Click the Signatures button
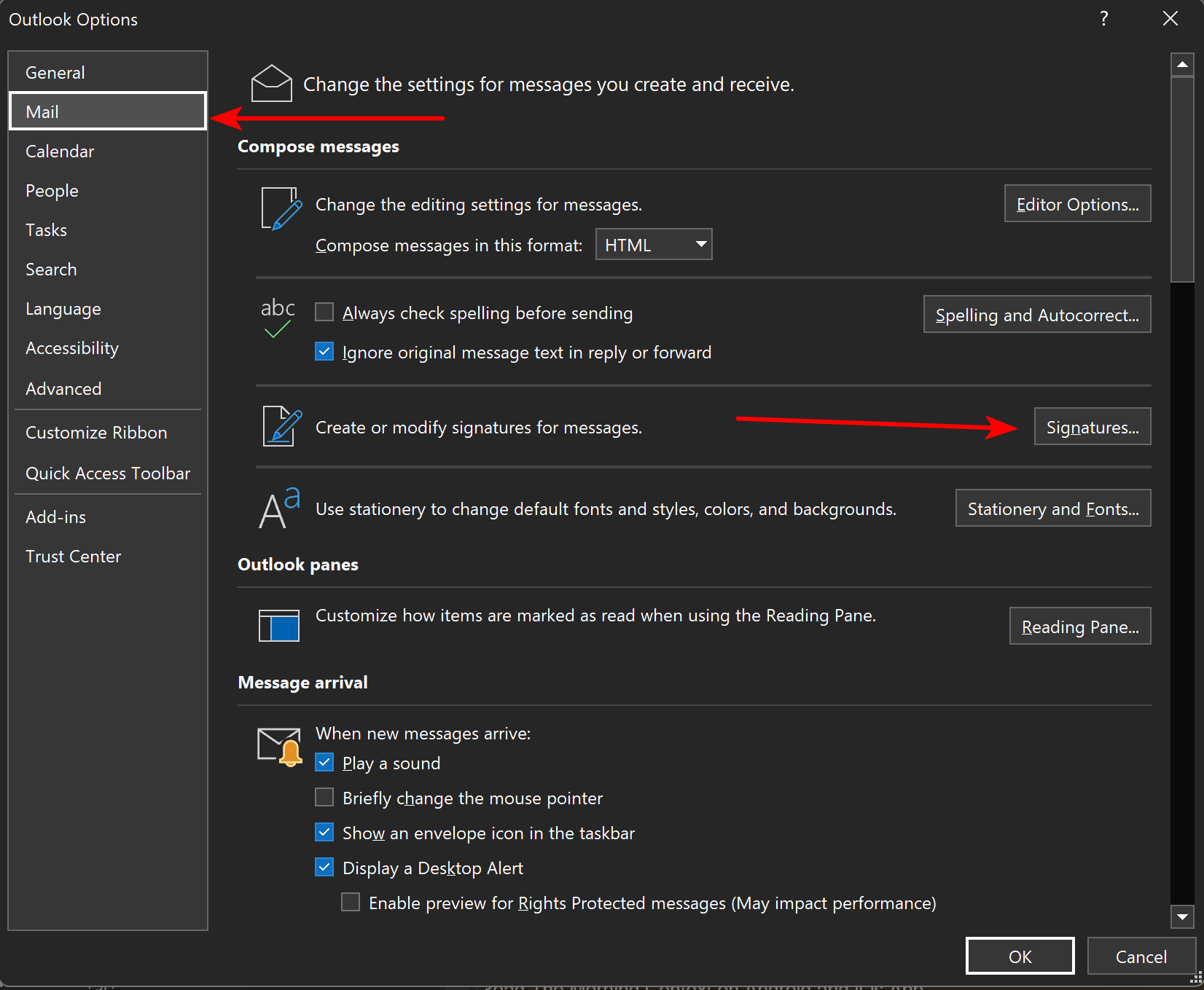Viewport: 1204px width, 990px height. tap(1092, 426)
